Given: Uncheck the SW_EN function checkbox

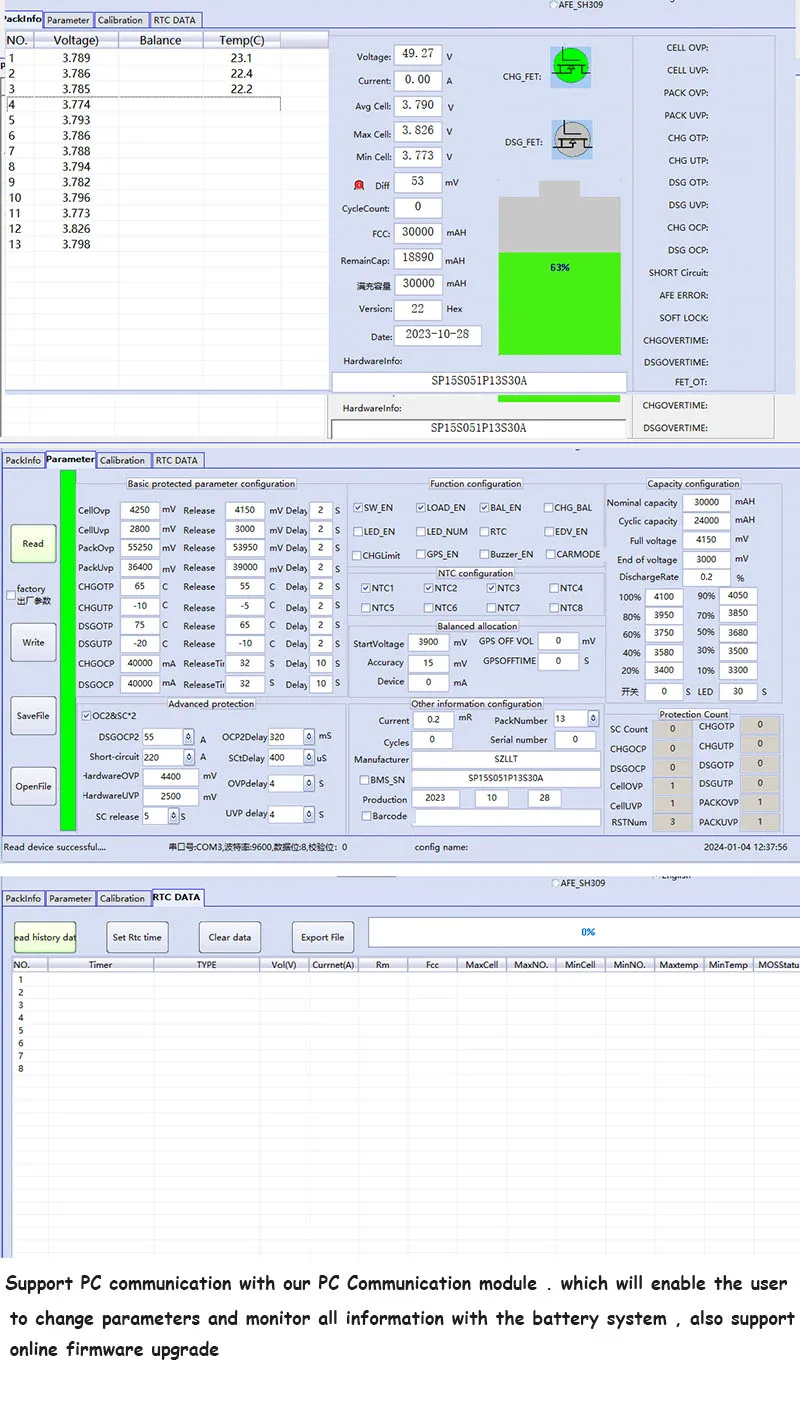Looking at the screenshot, I should [358, 508].
